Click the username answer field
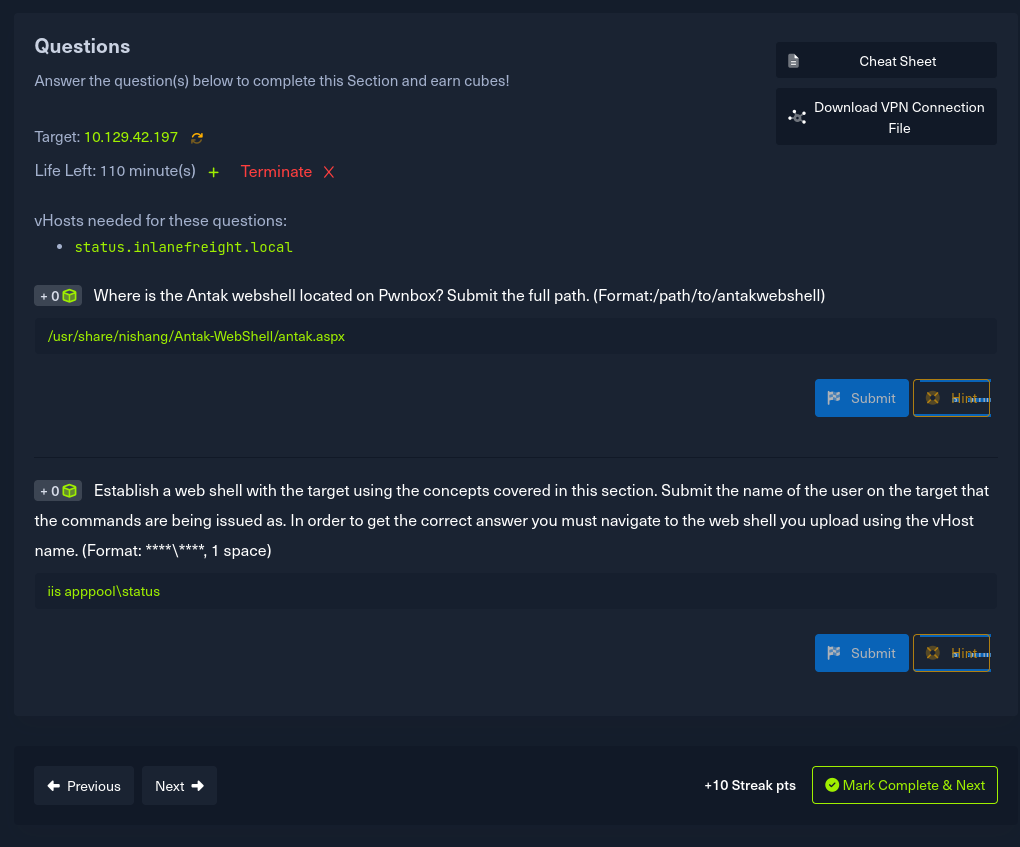The width and height of the screenshot is (1020, 847). pyautogui.click(x=515, y=591)
